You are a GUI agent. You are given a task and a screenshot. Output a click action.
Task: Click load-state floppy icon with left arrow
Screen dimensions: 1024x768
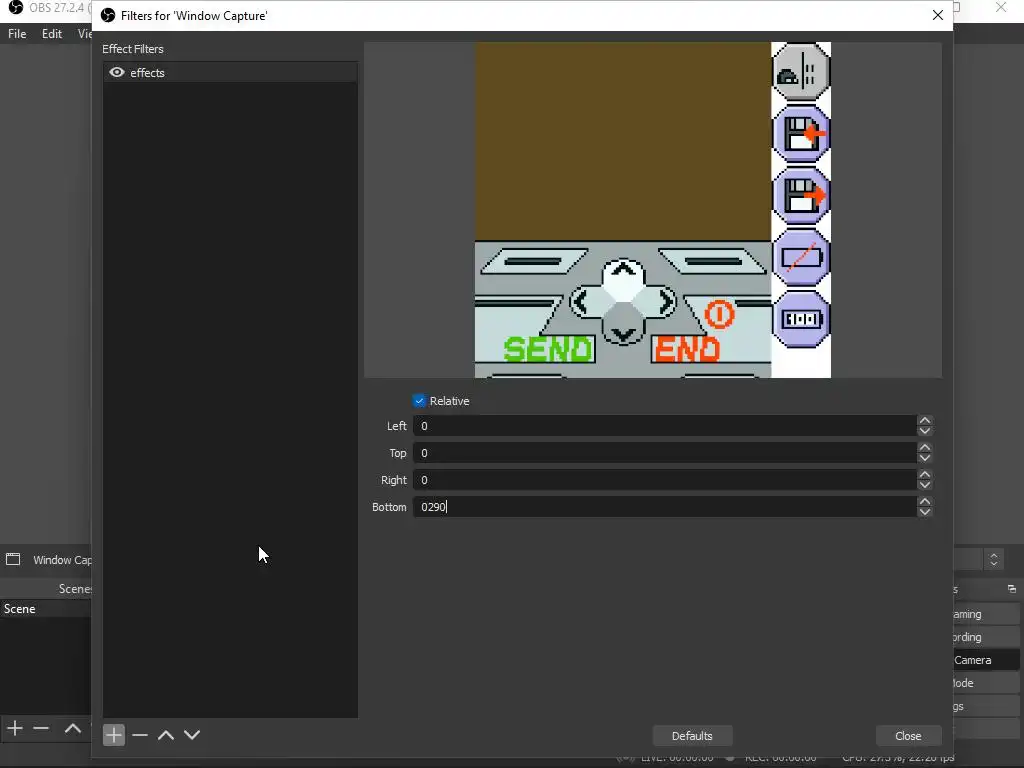(x=801, y=134)
